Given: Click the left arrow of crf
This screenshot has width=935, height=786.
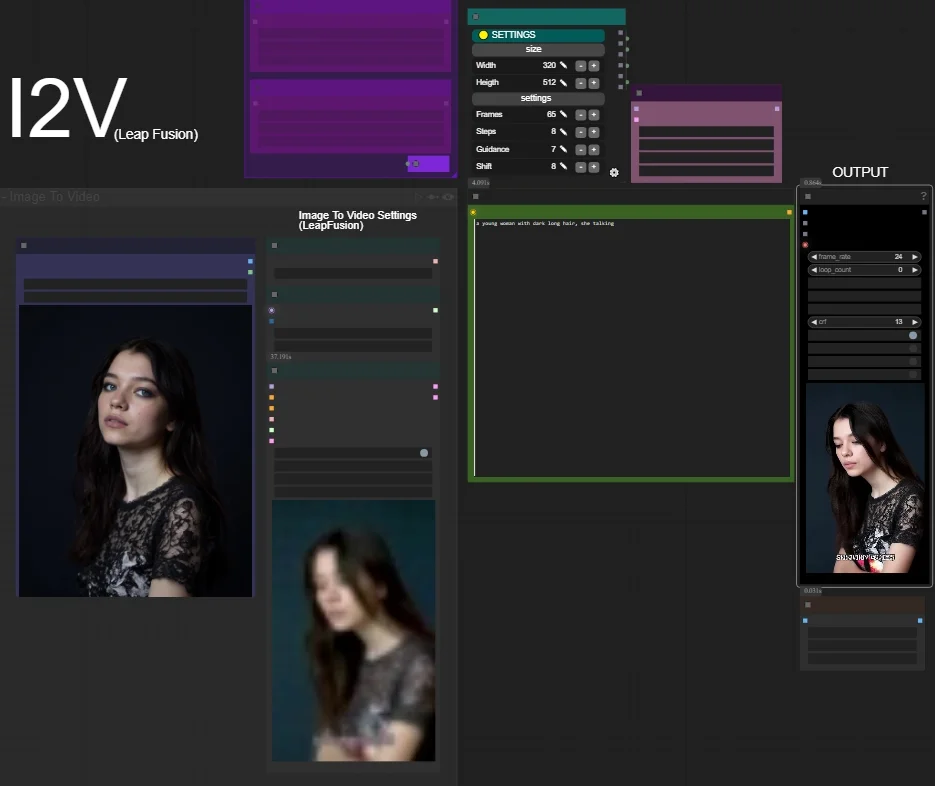Looking at the screenshot, I should click(x=814, y=321).
